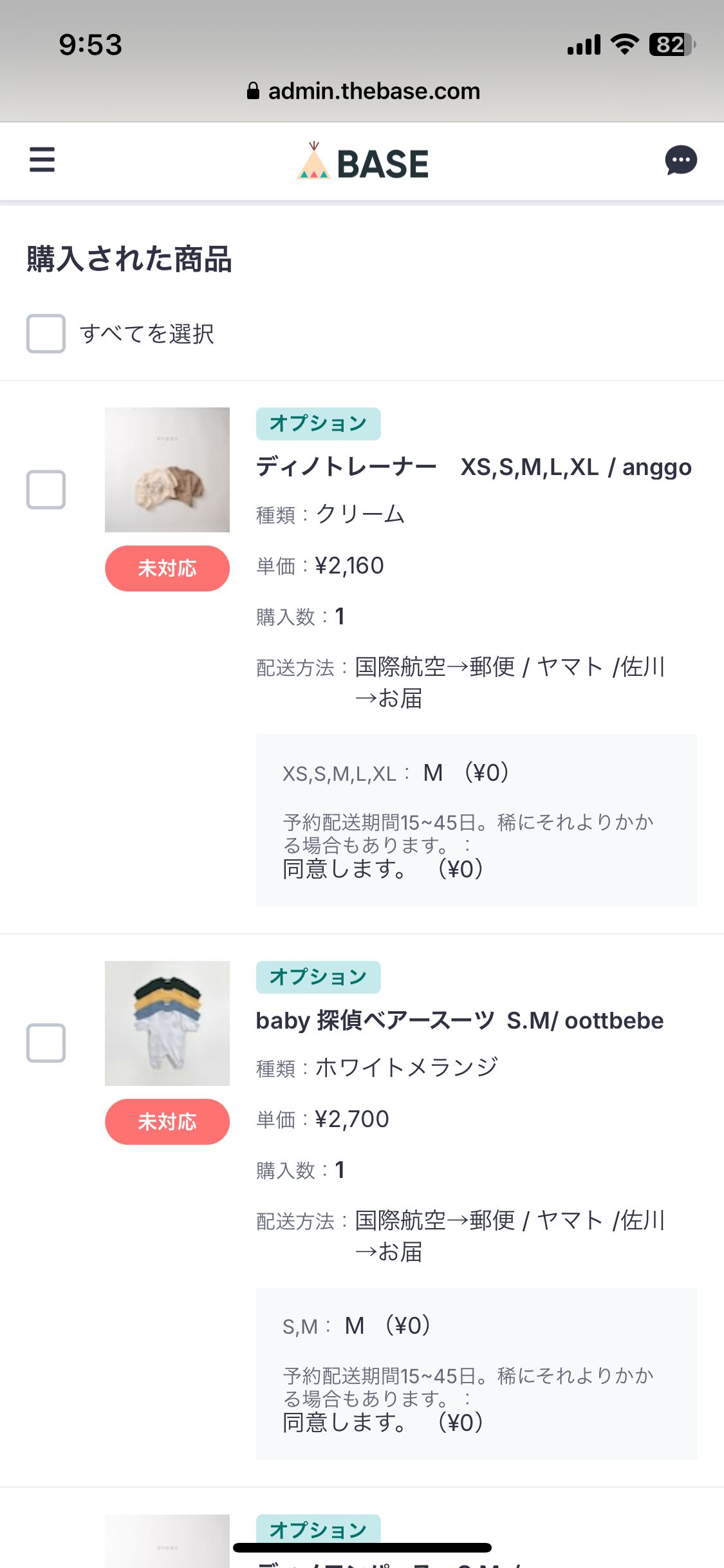Screen dimensions: 724x1568
Task: Tap the cellular signal bars icon
Action: coord(584,45)
